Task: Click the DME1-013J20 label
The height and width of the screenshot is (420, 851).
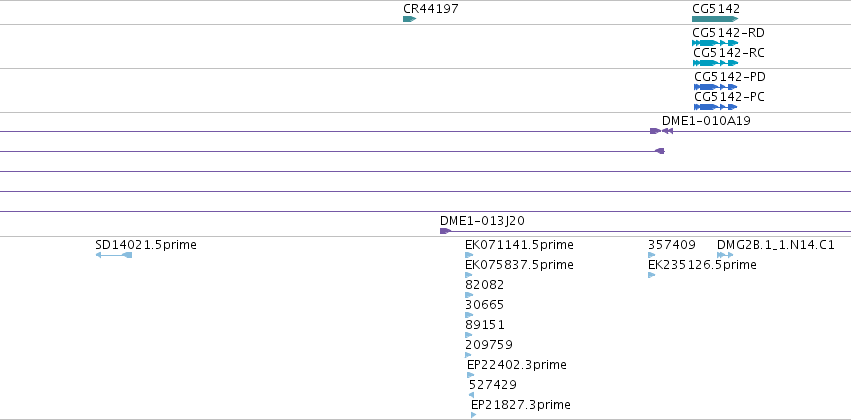Action: click(482, 221)
